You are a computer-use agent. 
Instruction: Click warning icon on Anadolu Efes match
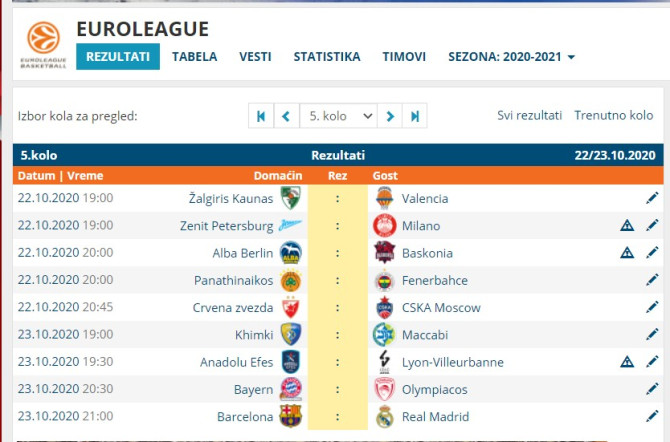tap(627, 362)
